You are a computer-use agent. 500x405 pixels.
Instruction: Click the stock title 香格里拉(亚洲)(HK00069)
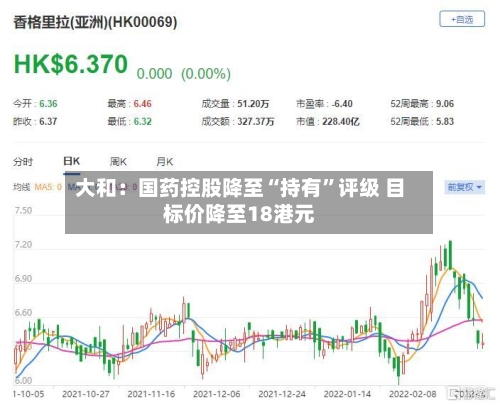[x=95, y=22]
